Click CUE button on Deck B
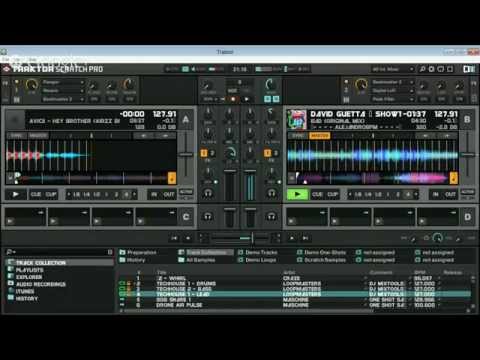 (317, 194)
